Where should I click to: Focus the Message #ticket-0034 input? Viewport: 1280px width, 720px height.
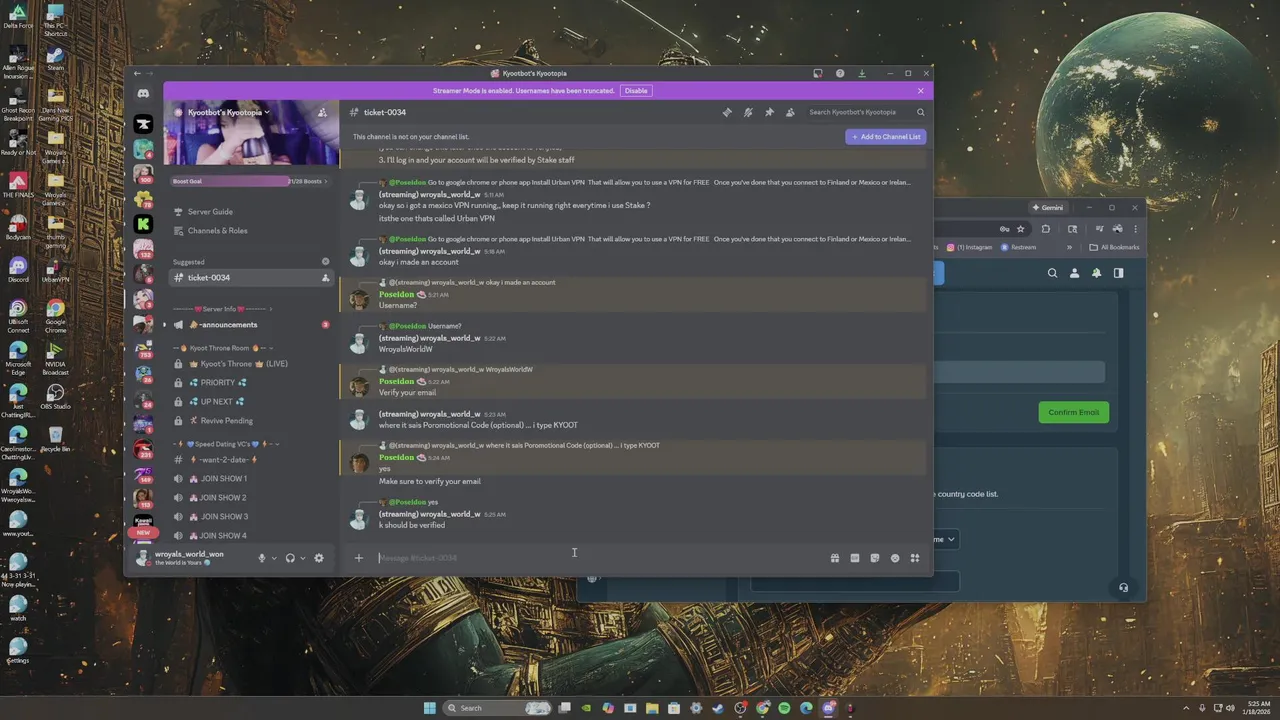[600, 558]
